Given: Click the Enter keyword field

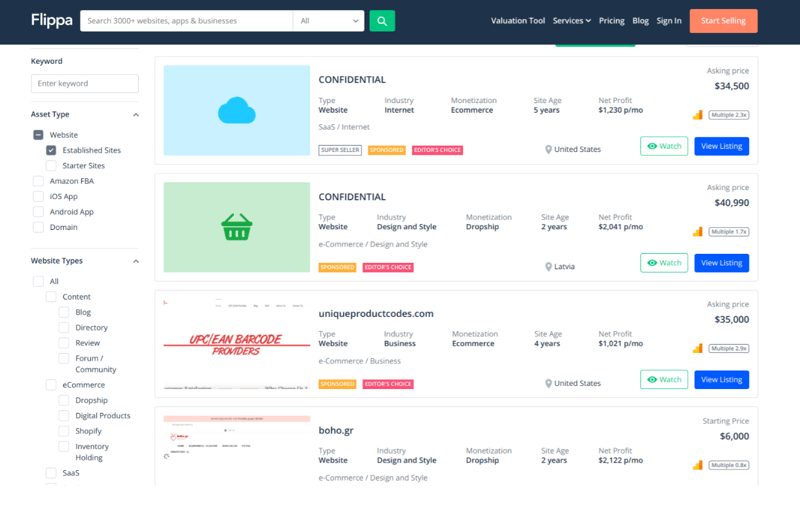Looking at the screenshot, I should [x=85, y=84].
